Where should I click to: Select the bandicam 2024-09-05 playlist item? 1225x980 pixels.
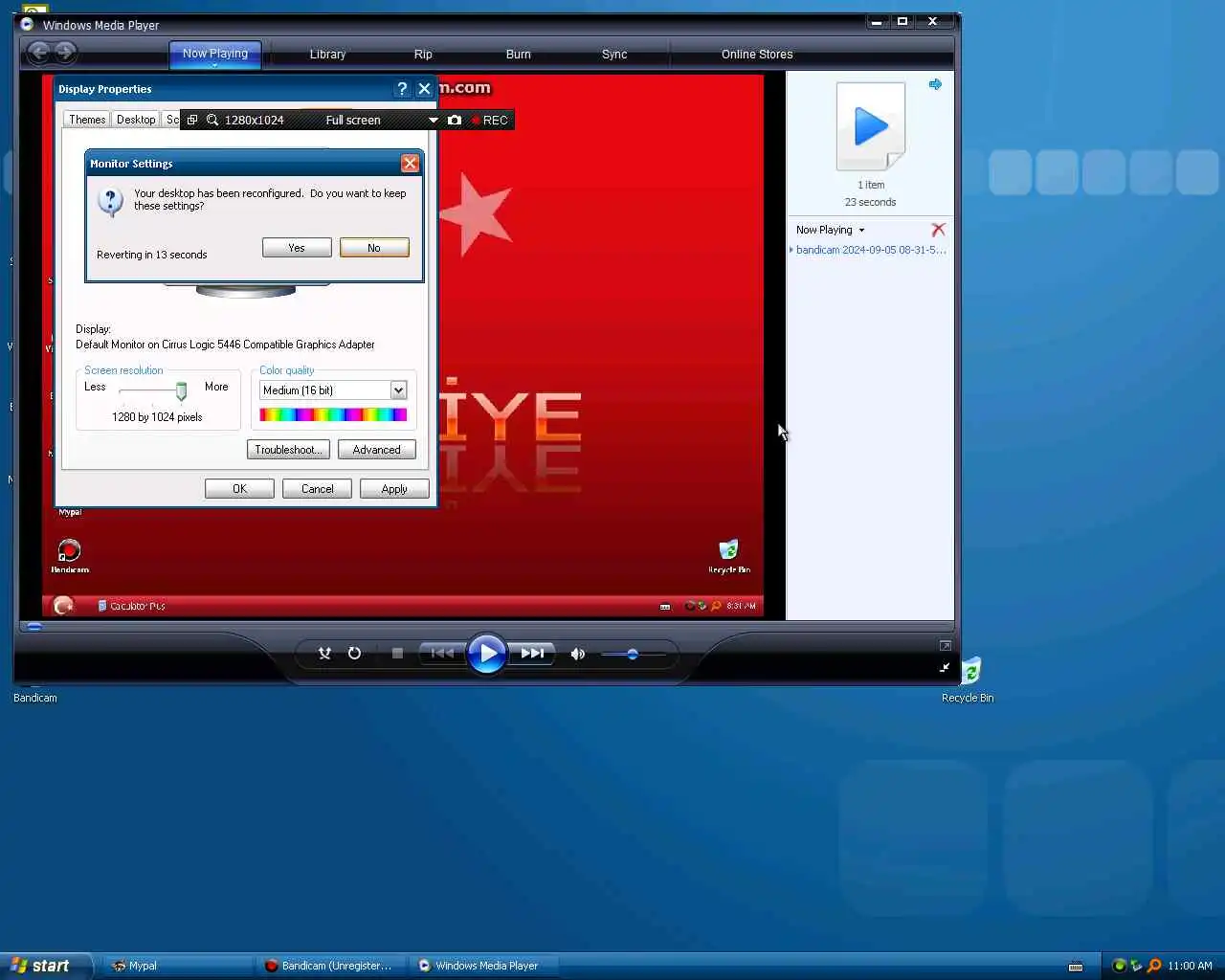pyautogui.click(x=870, y=250)
